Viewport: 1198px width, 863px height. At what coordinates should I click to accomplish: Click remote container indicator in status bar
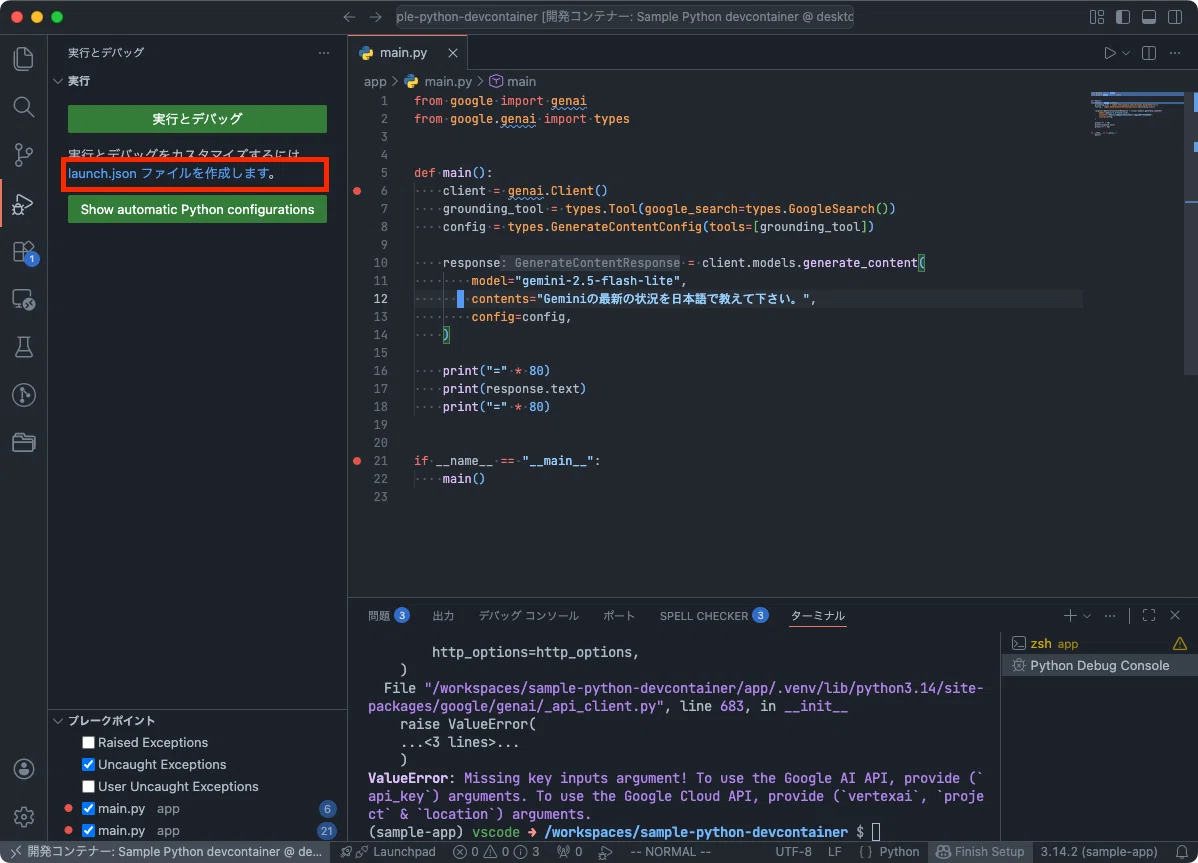click(165, 852)
